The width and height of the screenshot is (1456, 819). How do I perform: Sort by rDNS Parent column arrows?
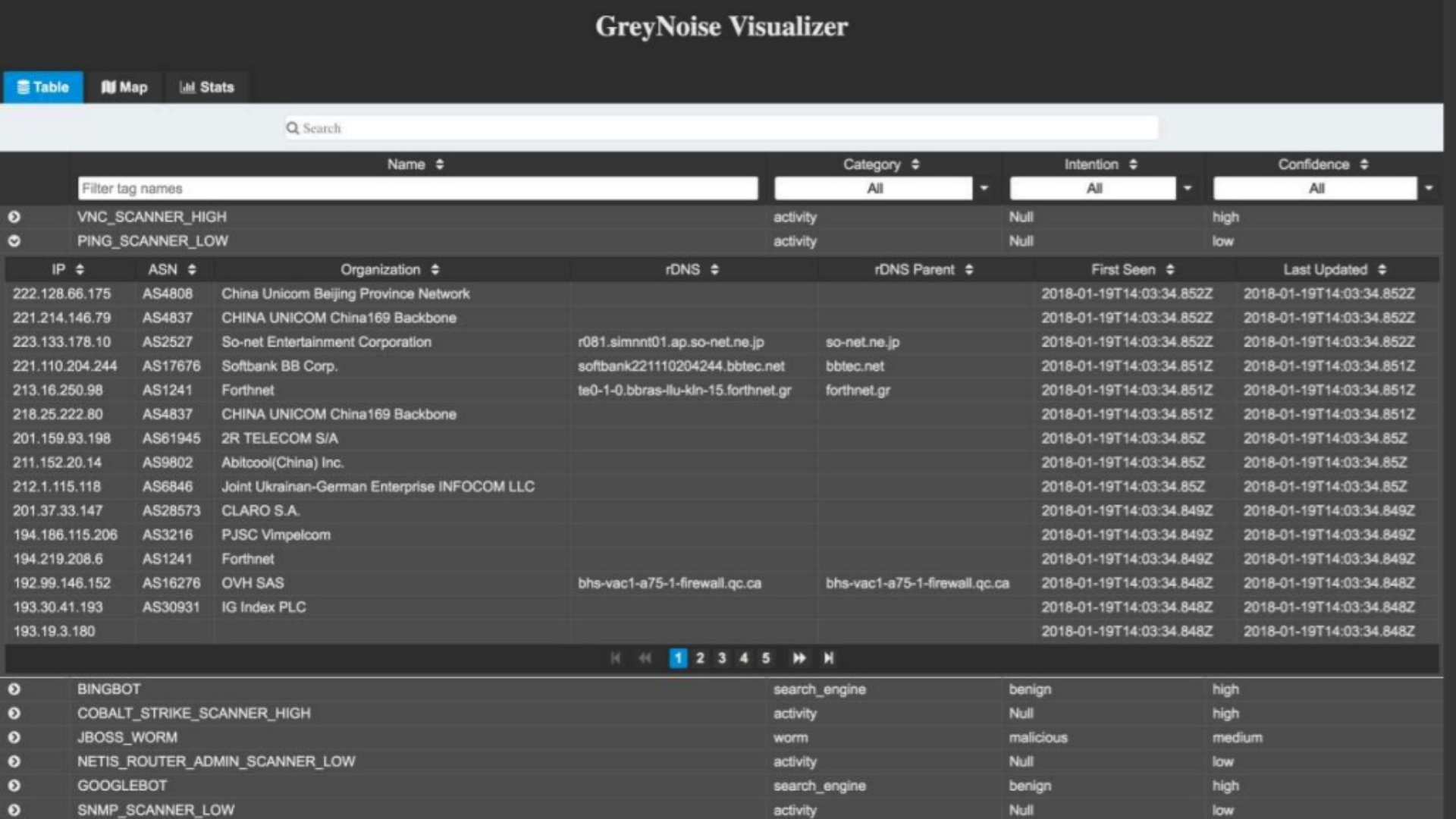tap(968, 269)
